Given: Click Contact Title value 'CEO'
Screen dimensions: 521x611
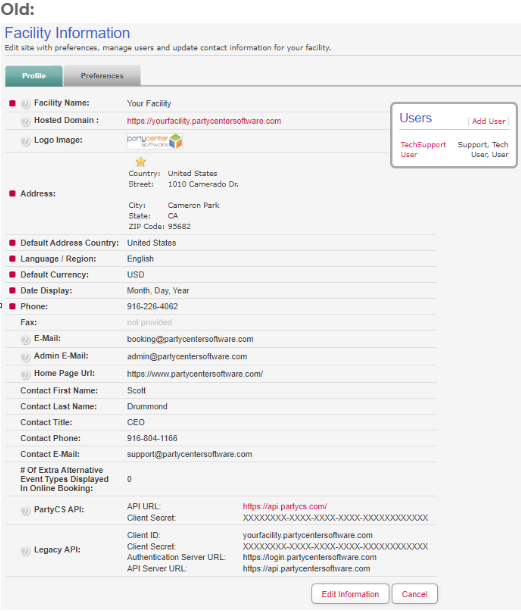Looking at the screenshot, I should (x=136, y=422).
